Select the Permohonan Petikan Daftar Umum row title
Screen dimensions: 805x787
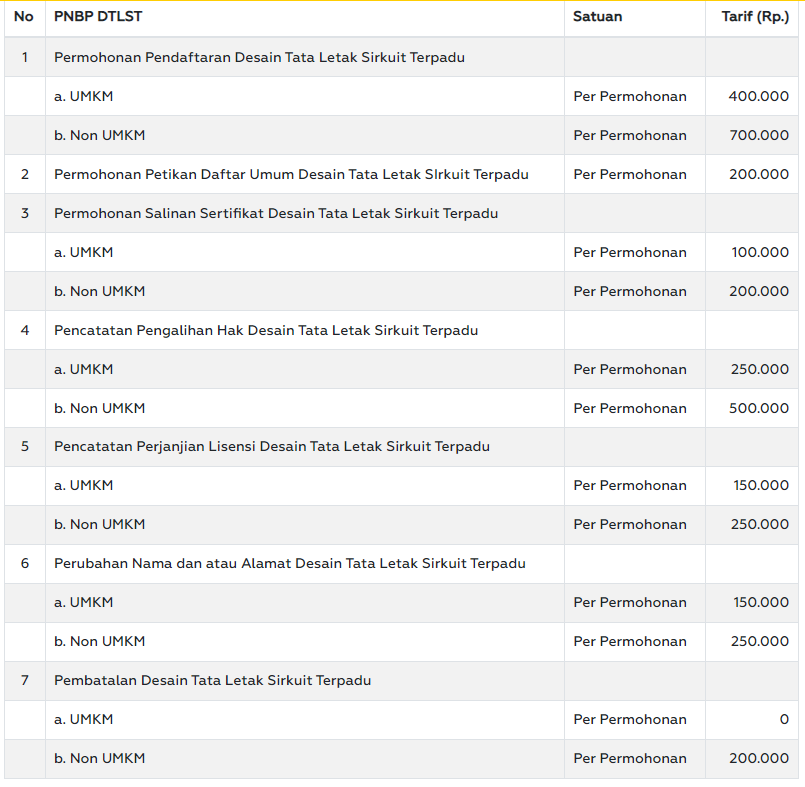pyautogui.click(x=291, y=174)
